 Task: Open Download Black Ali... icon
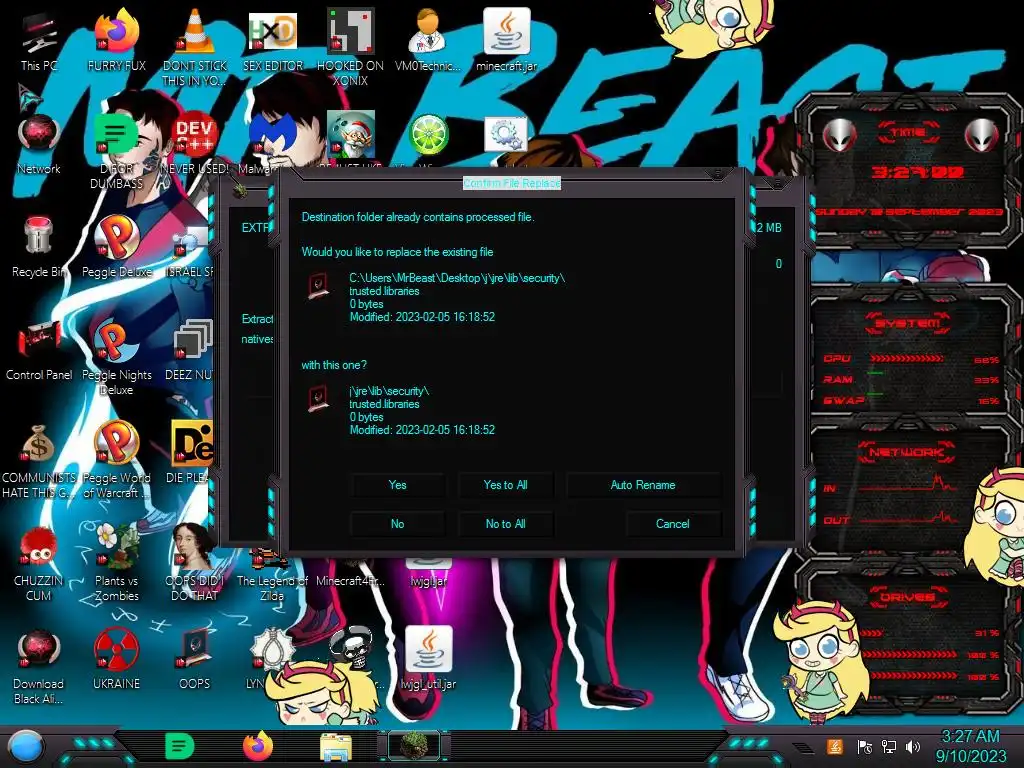tap(39, 667)
